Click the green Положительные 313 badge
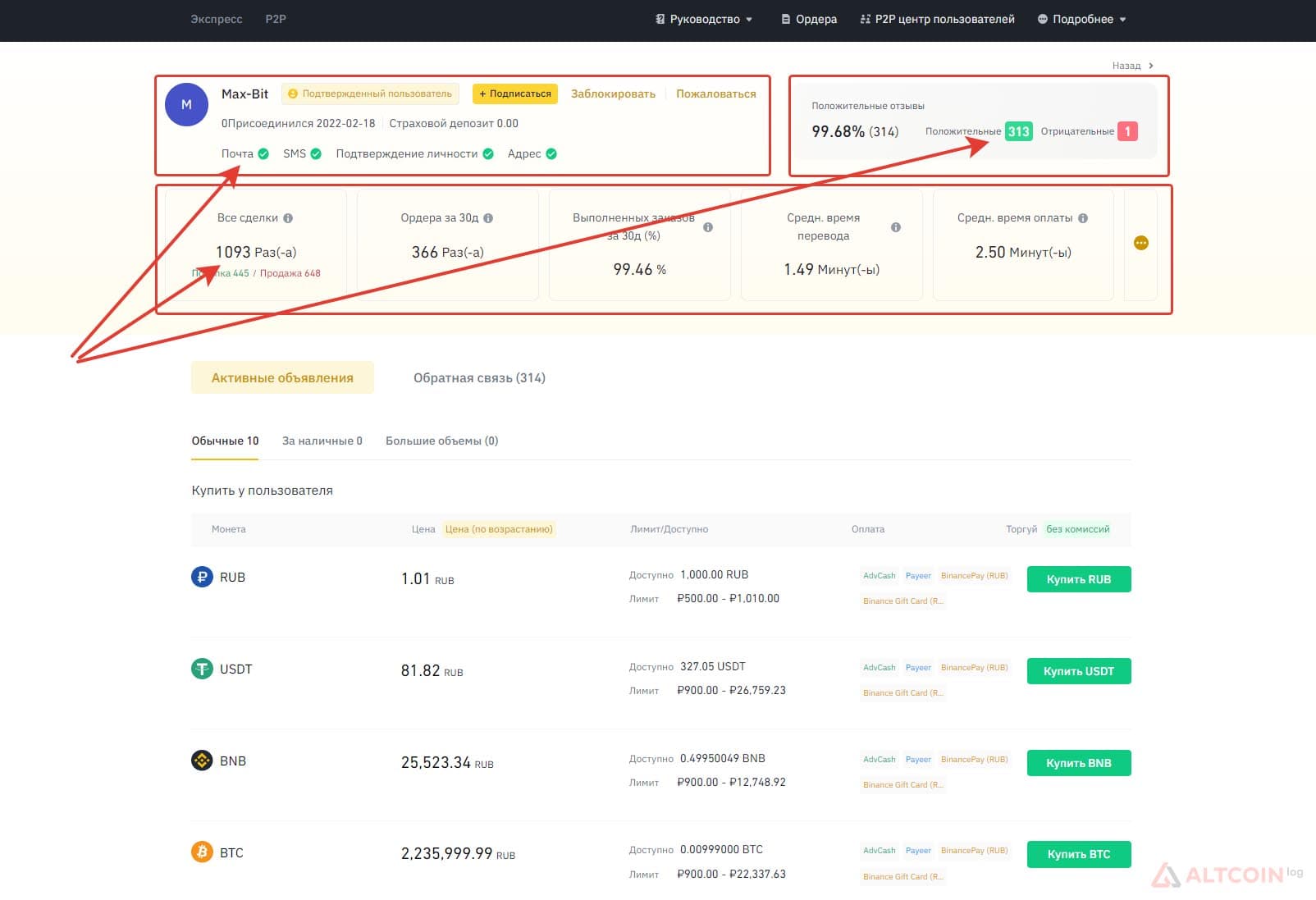The image size is (1316, 900). click(1018, 131)
